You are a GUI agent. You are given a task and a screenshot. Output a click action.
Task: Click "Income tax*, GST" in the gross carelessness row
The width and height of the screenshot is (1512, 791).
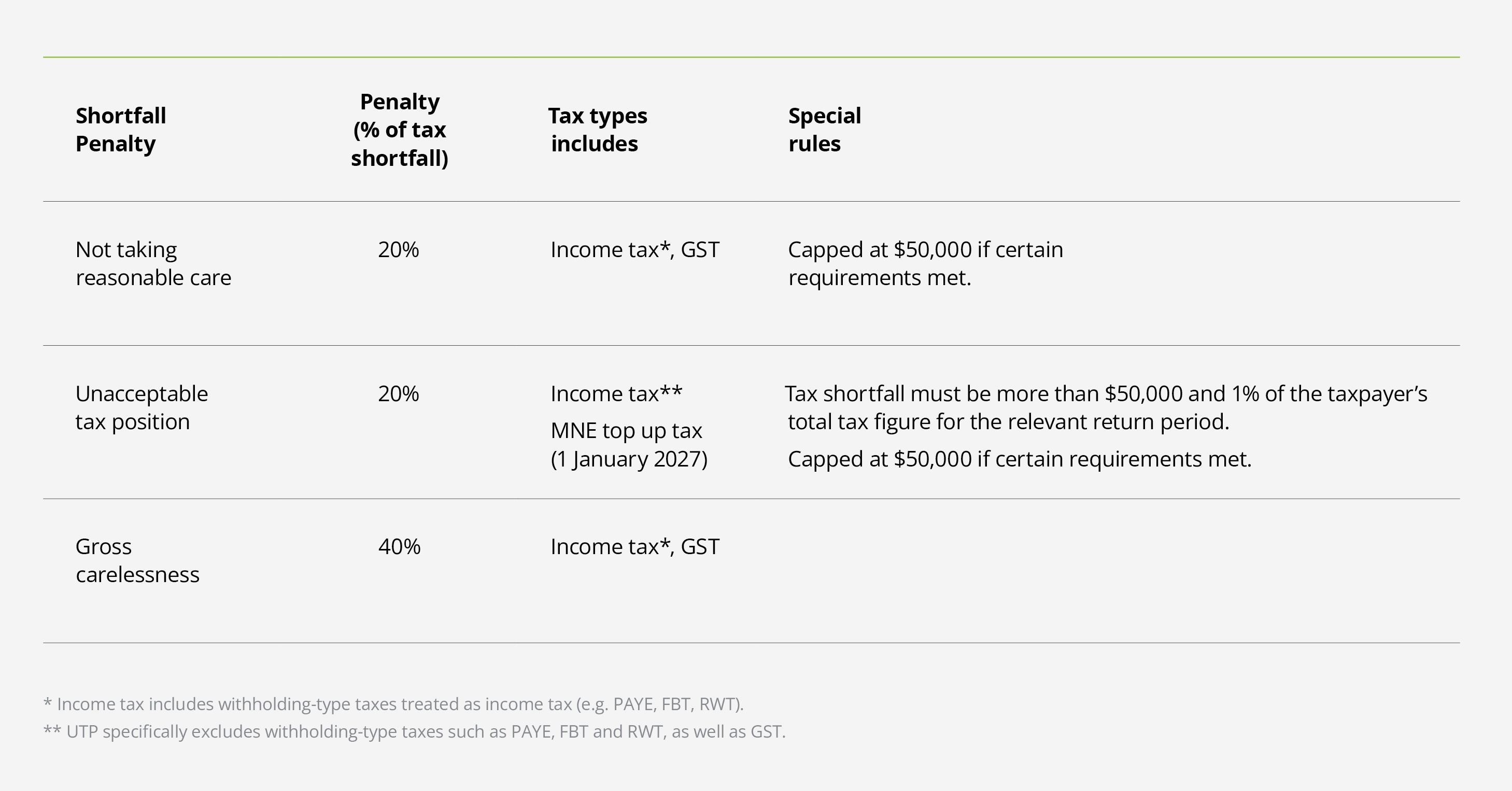[634, 547]
